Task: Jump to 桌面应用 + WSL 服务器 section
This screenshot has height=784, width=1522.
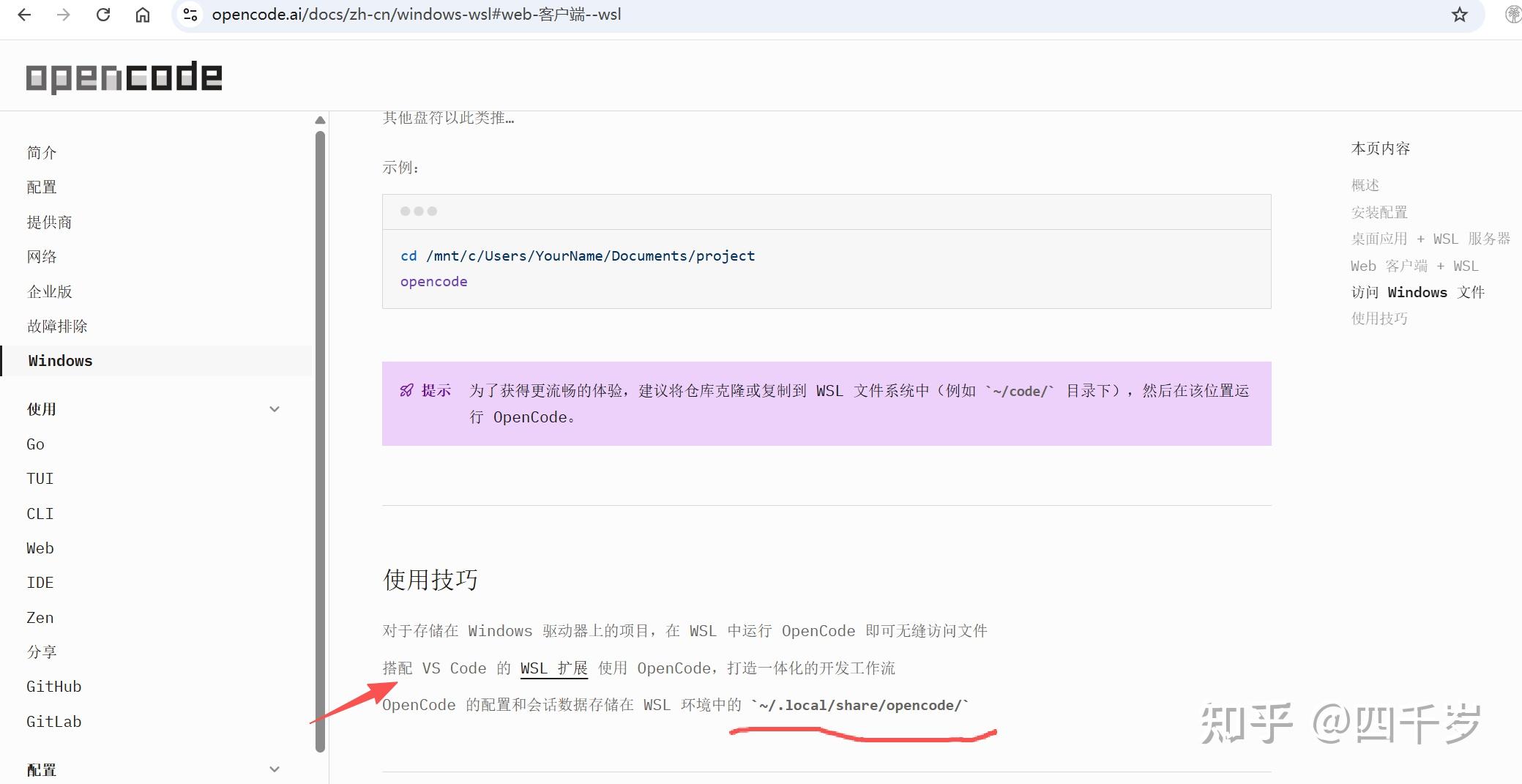Action: coord(1430,239)
